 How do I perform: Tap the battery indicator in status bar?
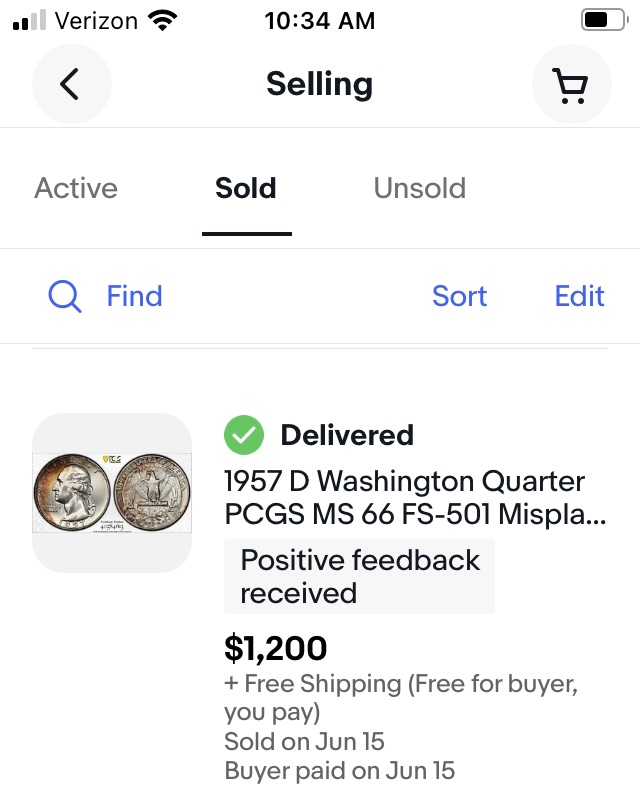point(604,20)
